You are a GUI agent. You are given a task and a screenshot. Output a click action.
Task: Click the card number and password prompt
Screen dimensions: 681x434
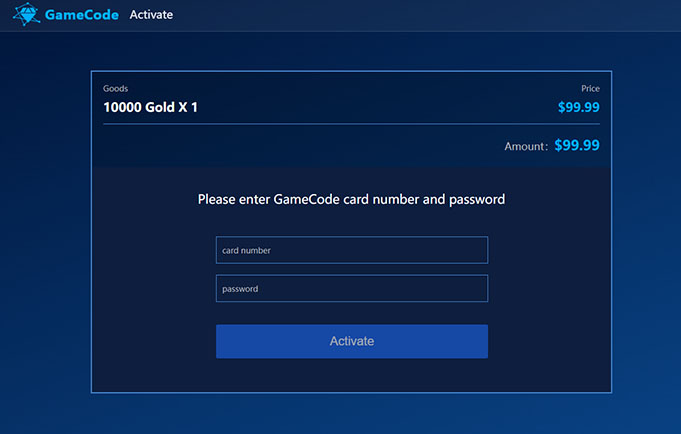(351, 199)
